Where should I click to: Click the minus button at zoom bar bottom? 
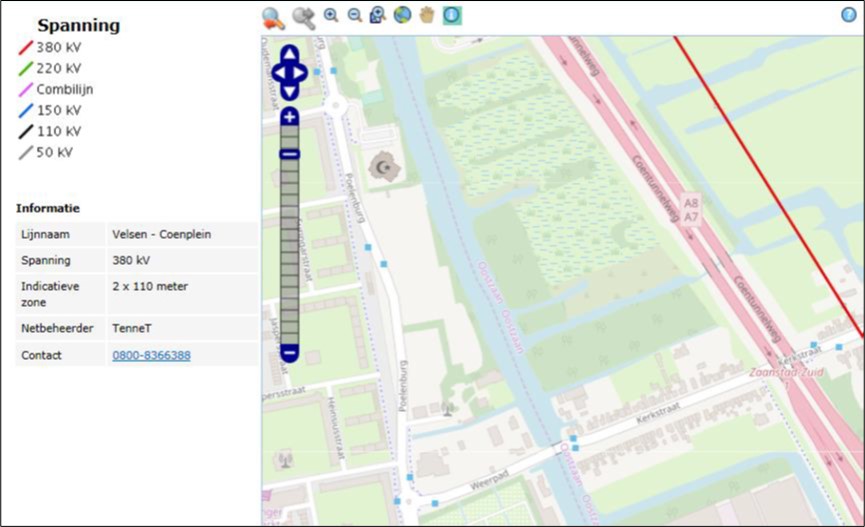[289, 353]
